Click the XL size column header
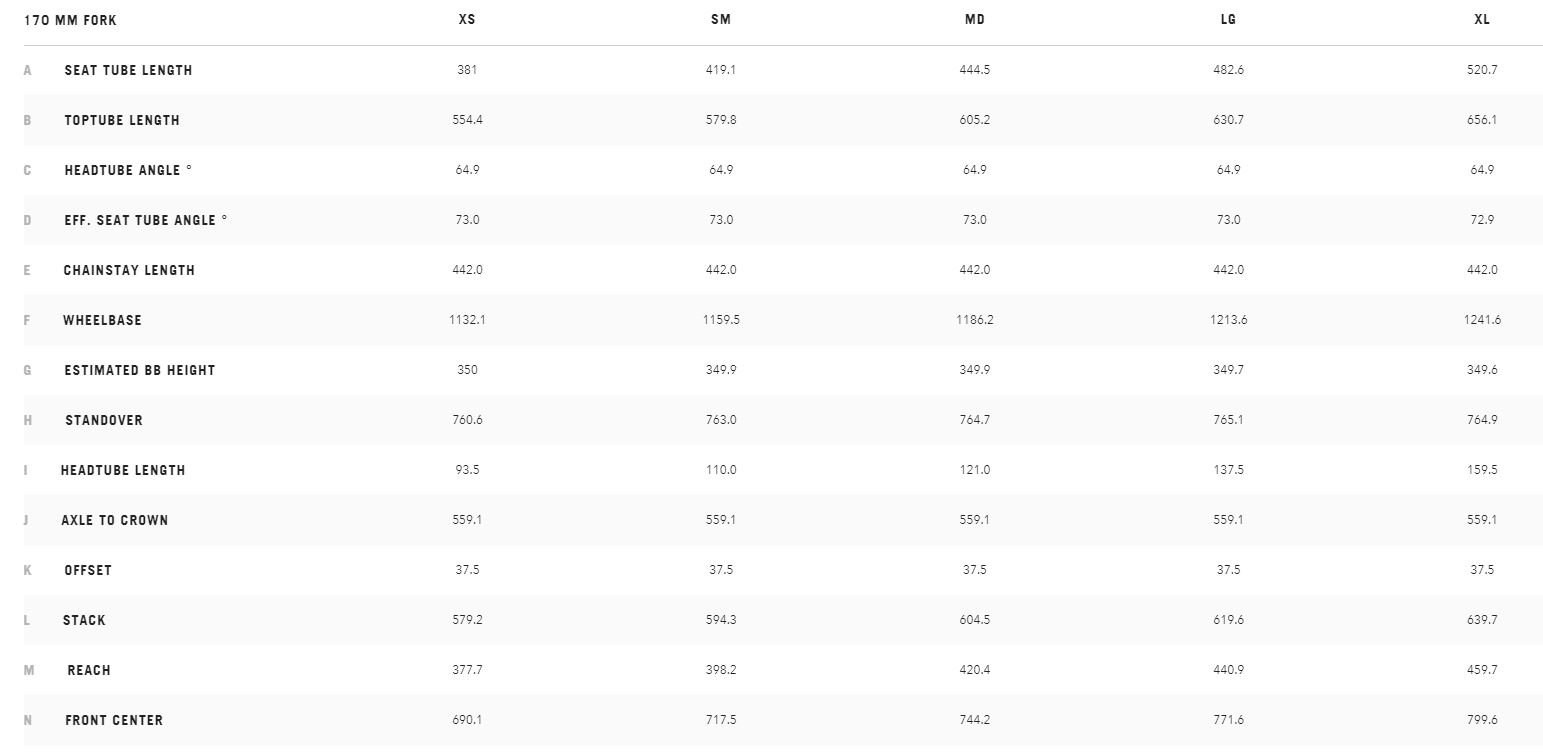The height and width of the screenshot is (753, 1543). (1482, 20)
